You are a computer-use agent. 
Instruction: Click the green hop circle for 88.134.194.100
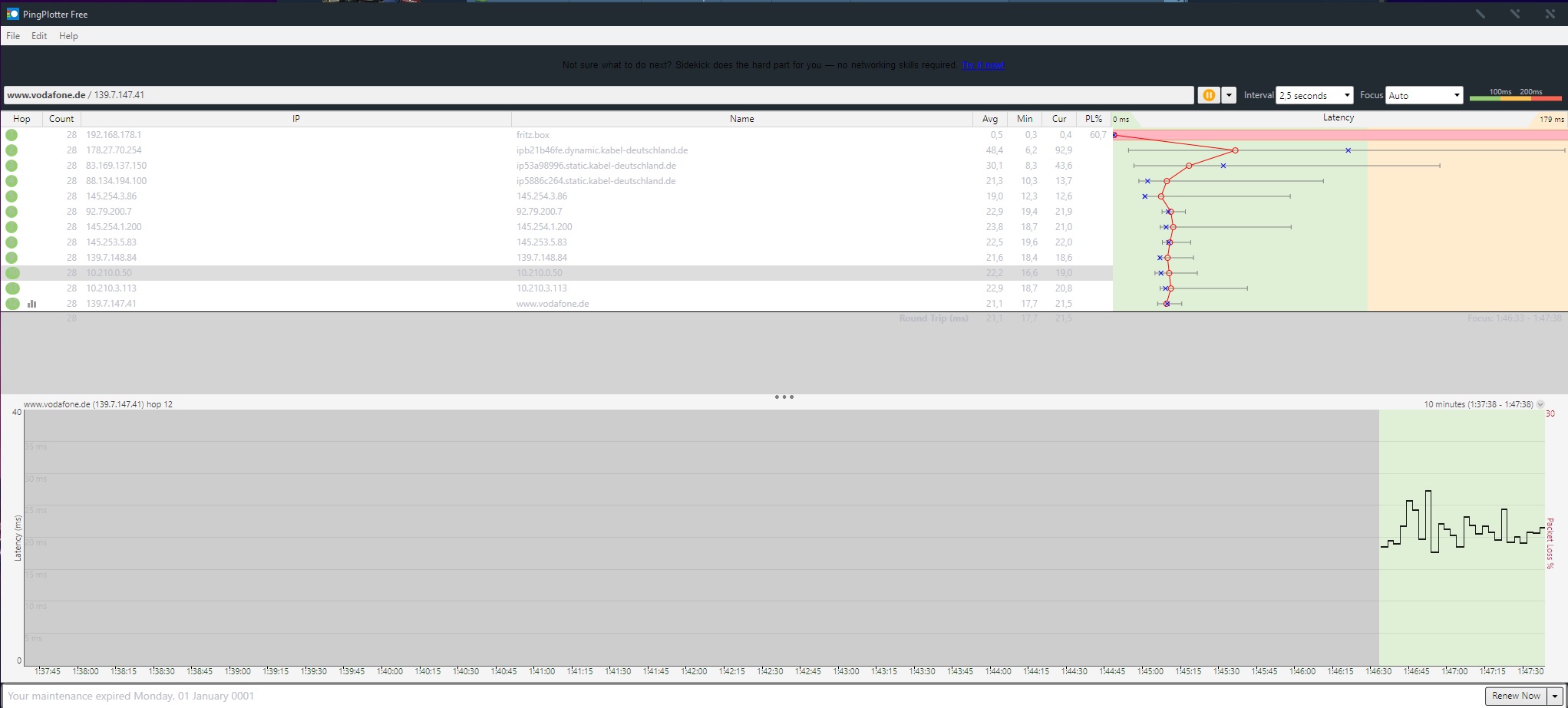coord(12,181)
